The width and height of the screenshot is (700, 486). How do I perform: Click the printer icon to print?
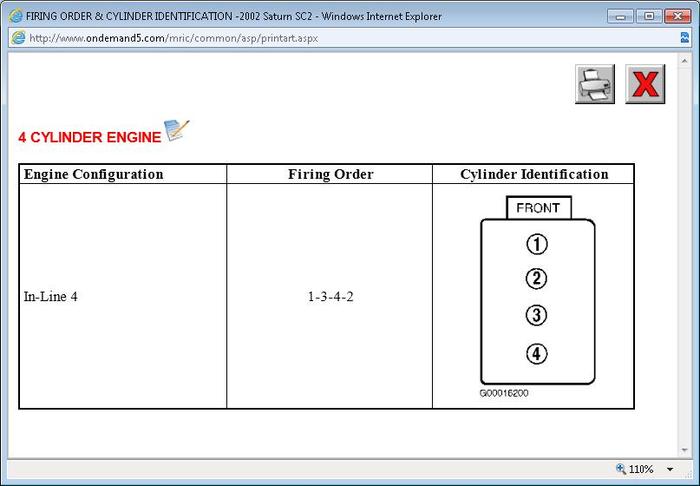[x=595, y=84]
